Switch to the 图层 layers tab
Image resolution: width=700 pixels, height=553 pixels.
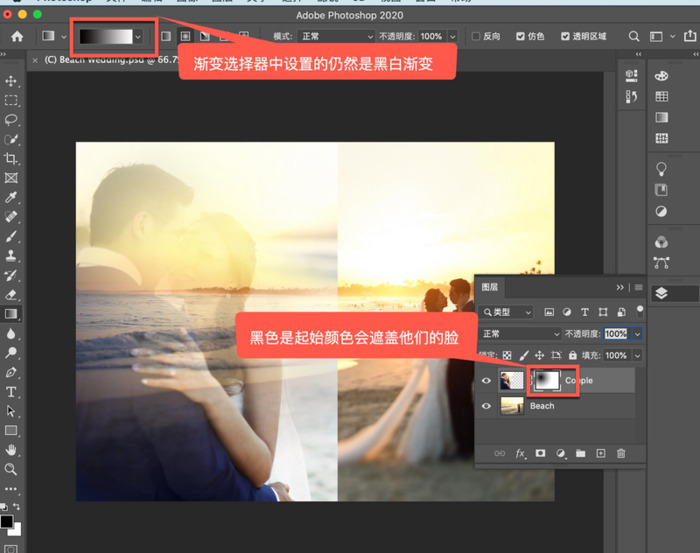[490, 287]
